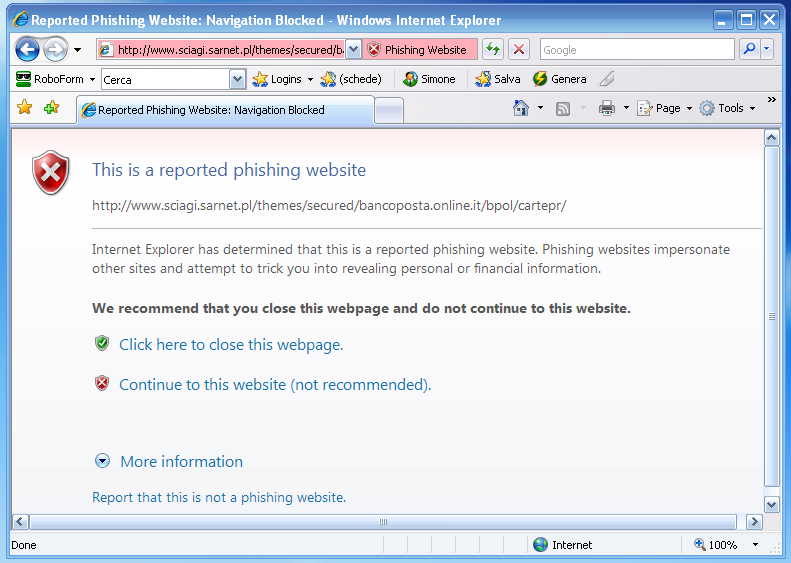Image resolution: width=791 pixels, height=563 pixels.
Task: Click the horizontal scrollbar right arrow
Action: (x=754, y=521)
